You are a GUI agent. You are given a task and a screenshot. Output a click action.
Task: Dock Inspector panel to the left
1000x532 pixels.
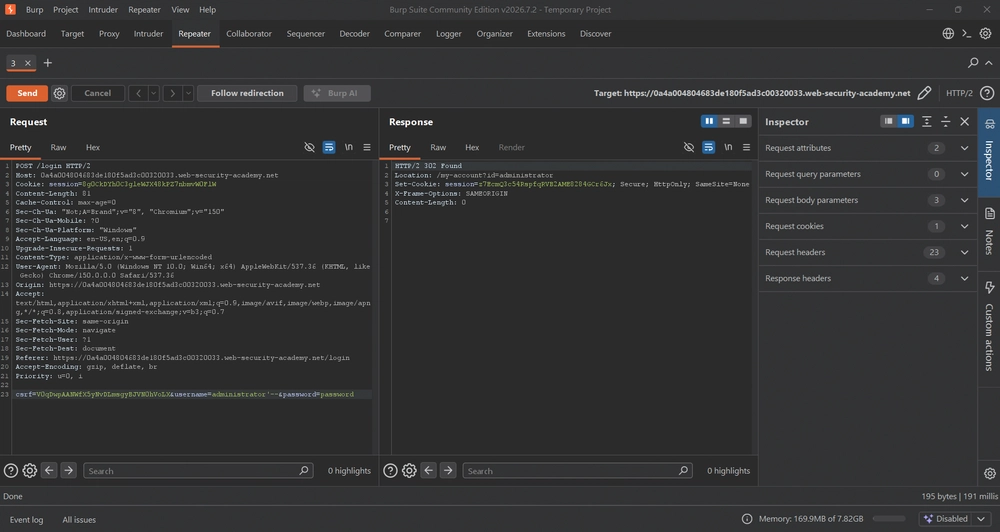click(x=888, y=121)
